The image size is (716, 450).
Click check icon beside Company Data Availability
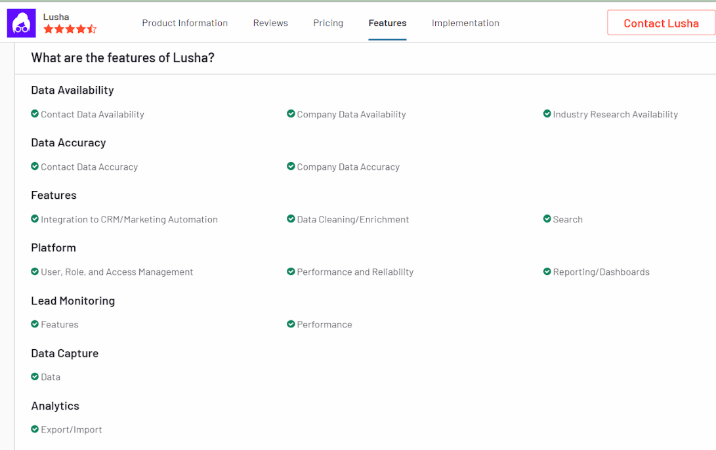(x=291, y=113)
